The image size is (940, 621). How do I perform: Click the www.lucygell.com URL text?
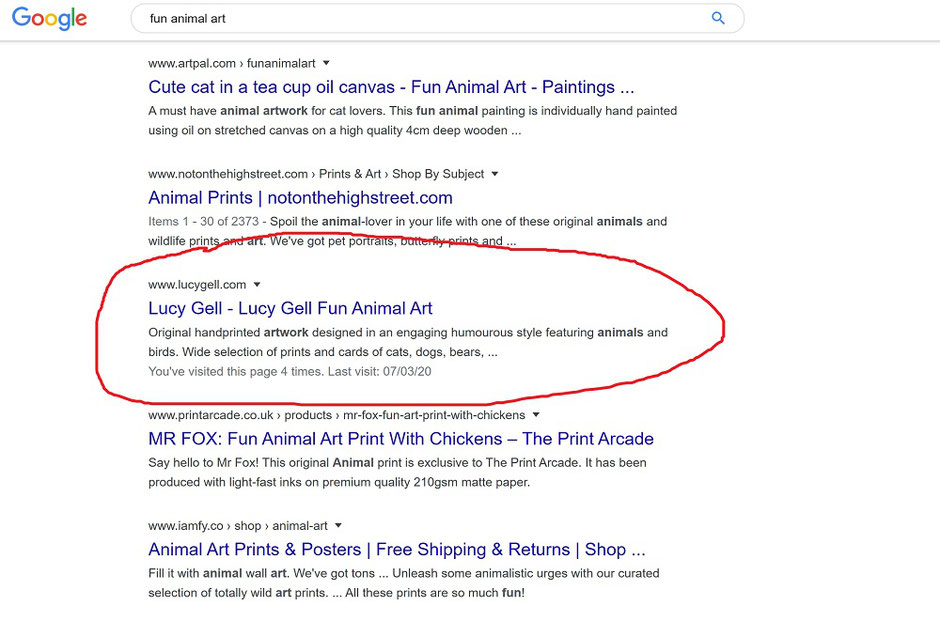[x=197, y=285]
